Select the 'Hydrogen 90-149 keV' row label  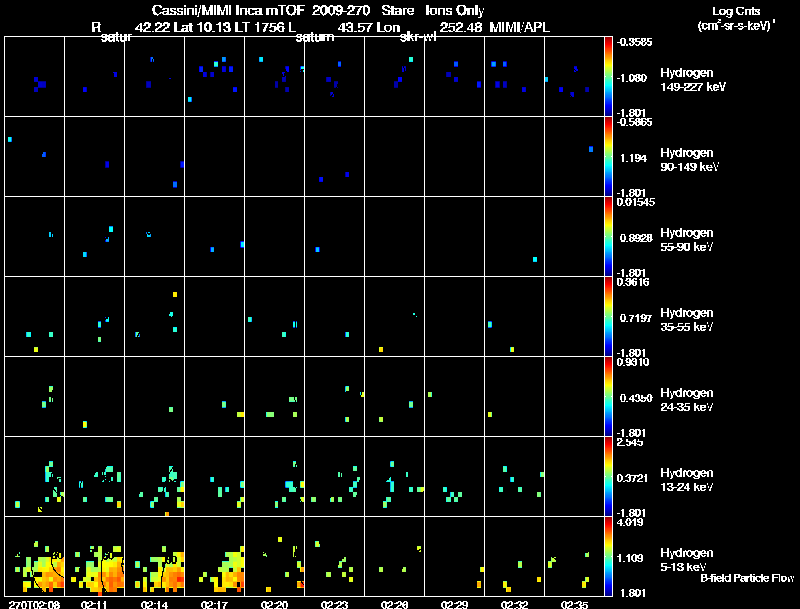pyautogui.click(x=690, y=160)
